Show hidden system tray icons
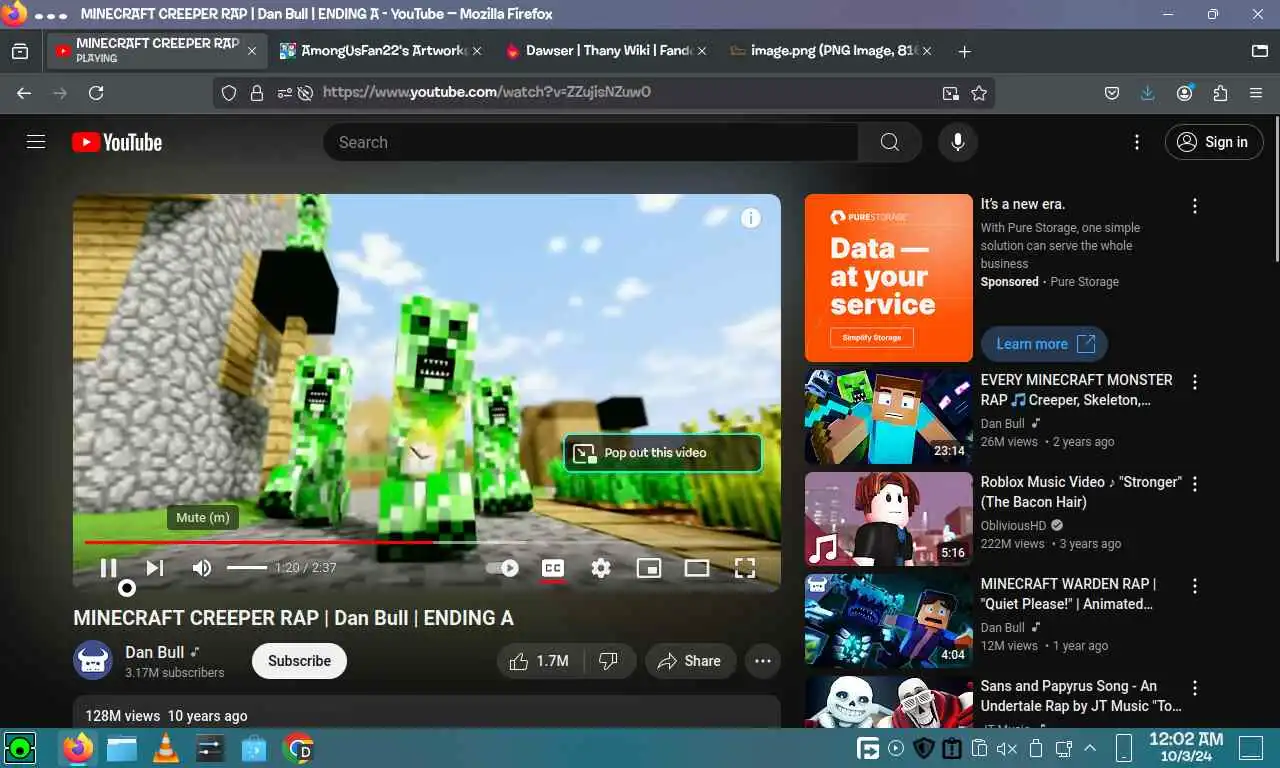 click(x=1090, y=748)
